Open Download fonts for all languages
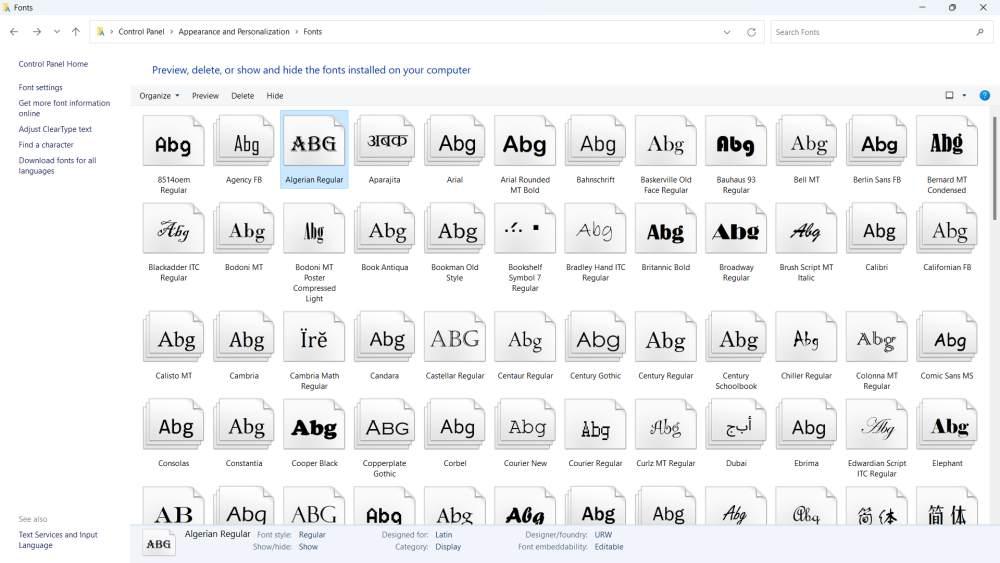The image size is (1000, 563). point(57,165)
